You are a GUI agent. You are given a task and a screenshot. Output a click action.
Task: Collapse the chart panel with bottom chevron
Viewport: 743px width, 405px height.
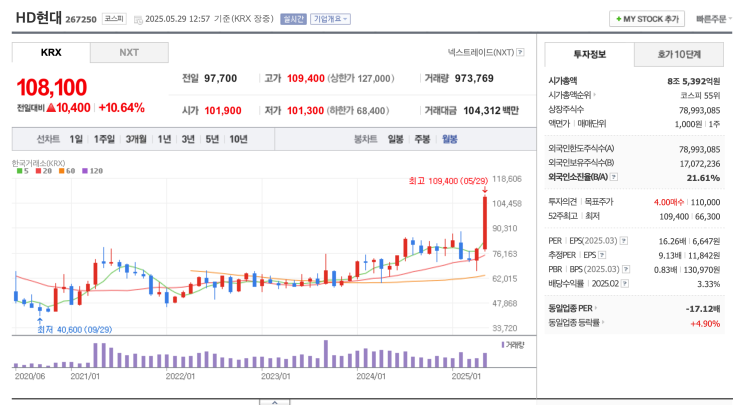coord(274,402)
